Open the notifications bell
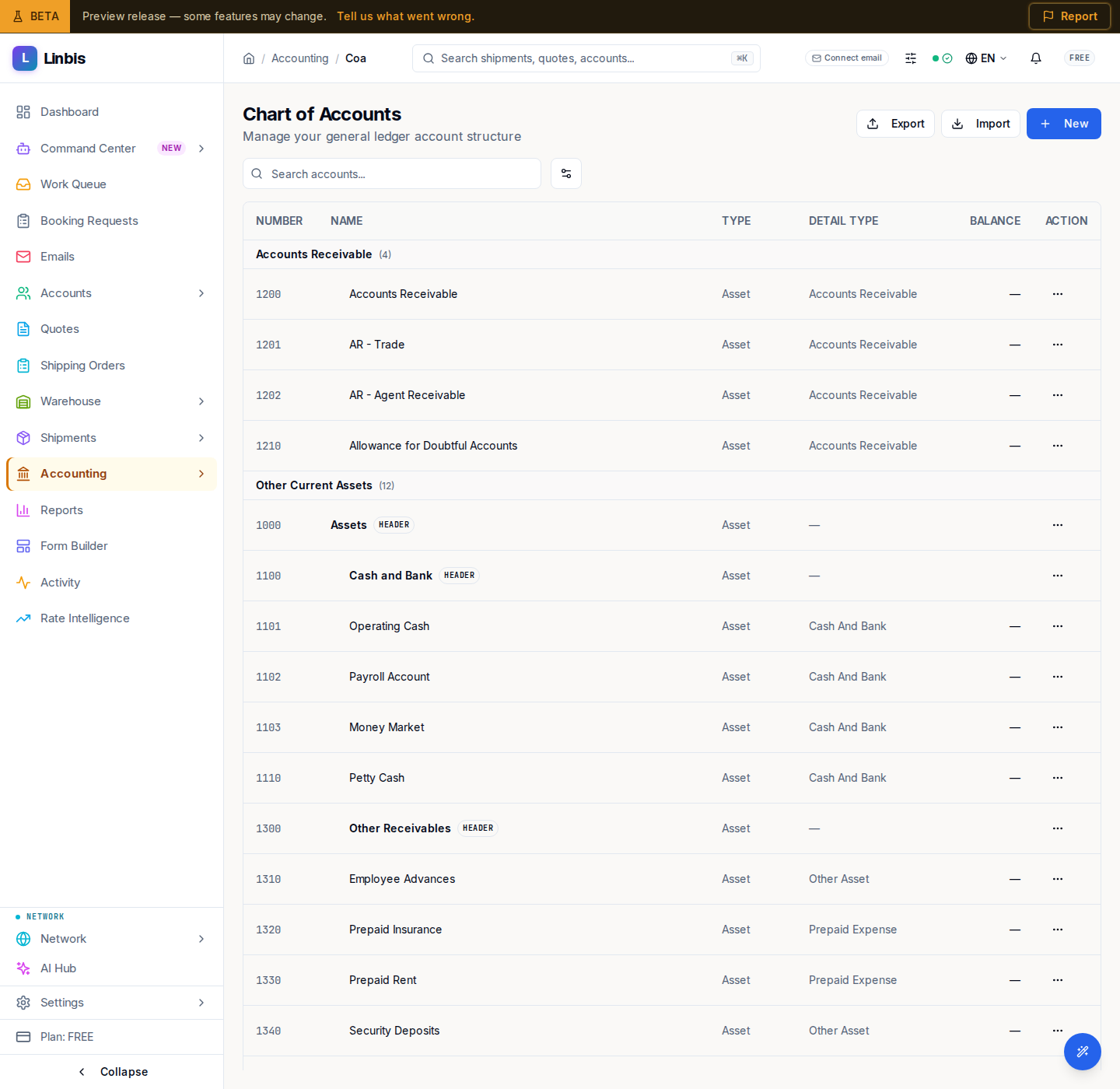1120x1089 pixels. 1036,58
